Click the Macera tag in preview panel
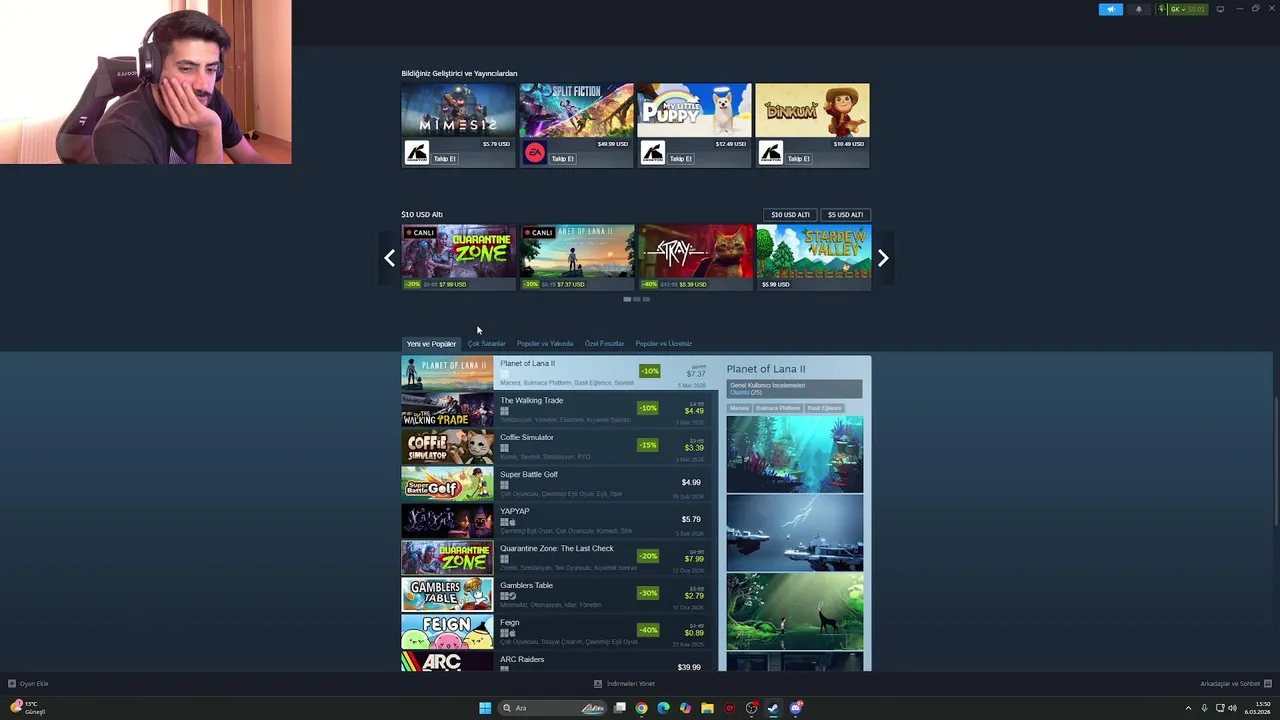Screen dimensions: 1280x720 pyautogui.click(x=739, y=408)
